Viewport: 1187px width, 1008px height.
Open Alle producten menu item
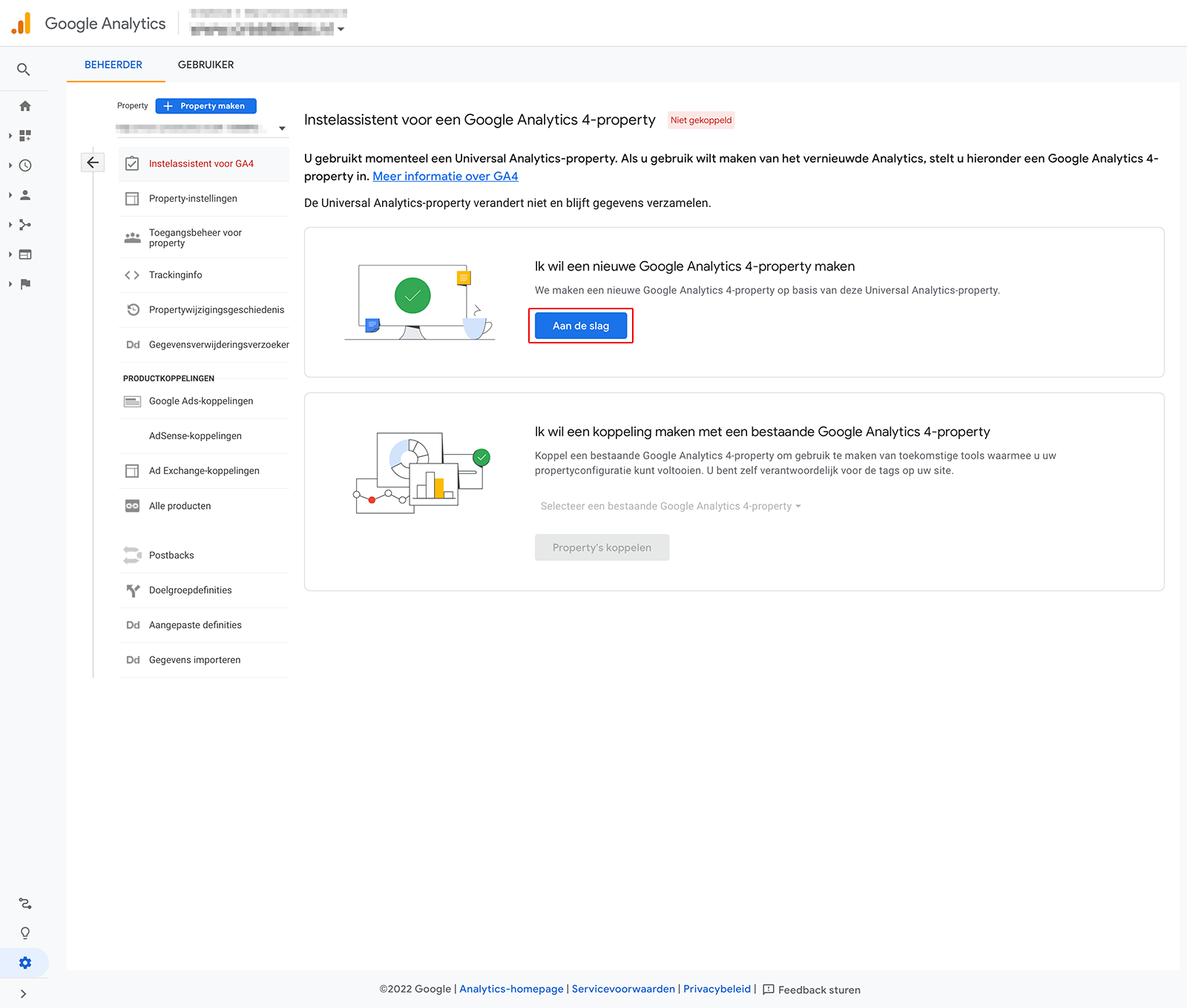click(x=204, y=506)
